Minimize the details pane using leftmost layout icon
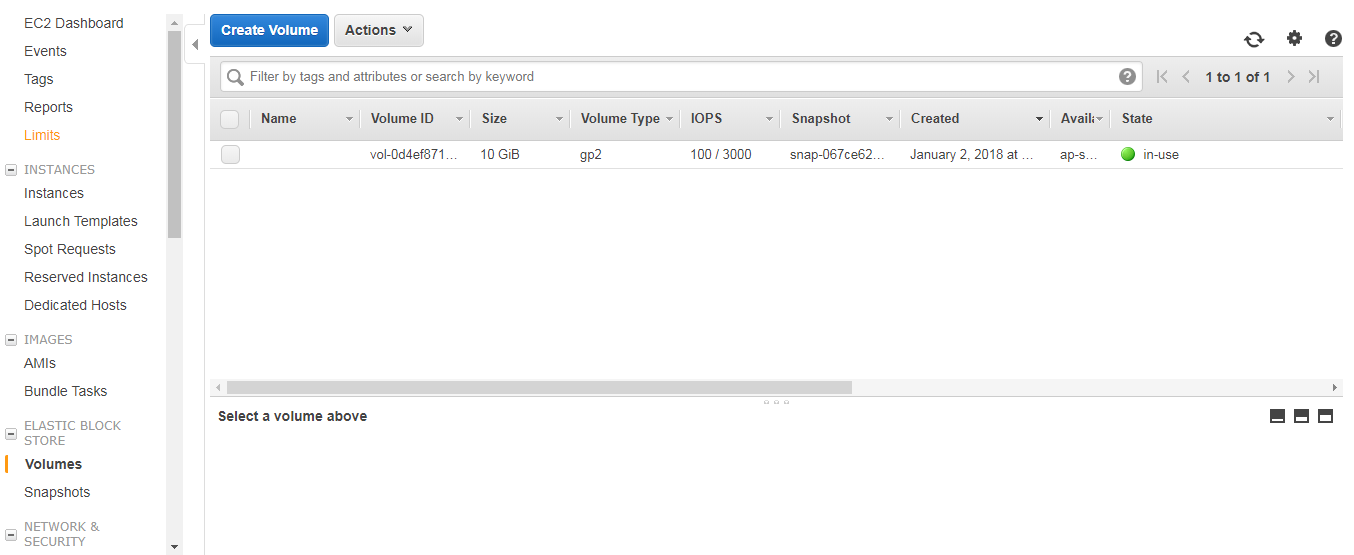This screenshot has width=1354, height=555. [x=1277, y=416]
